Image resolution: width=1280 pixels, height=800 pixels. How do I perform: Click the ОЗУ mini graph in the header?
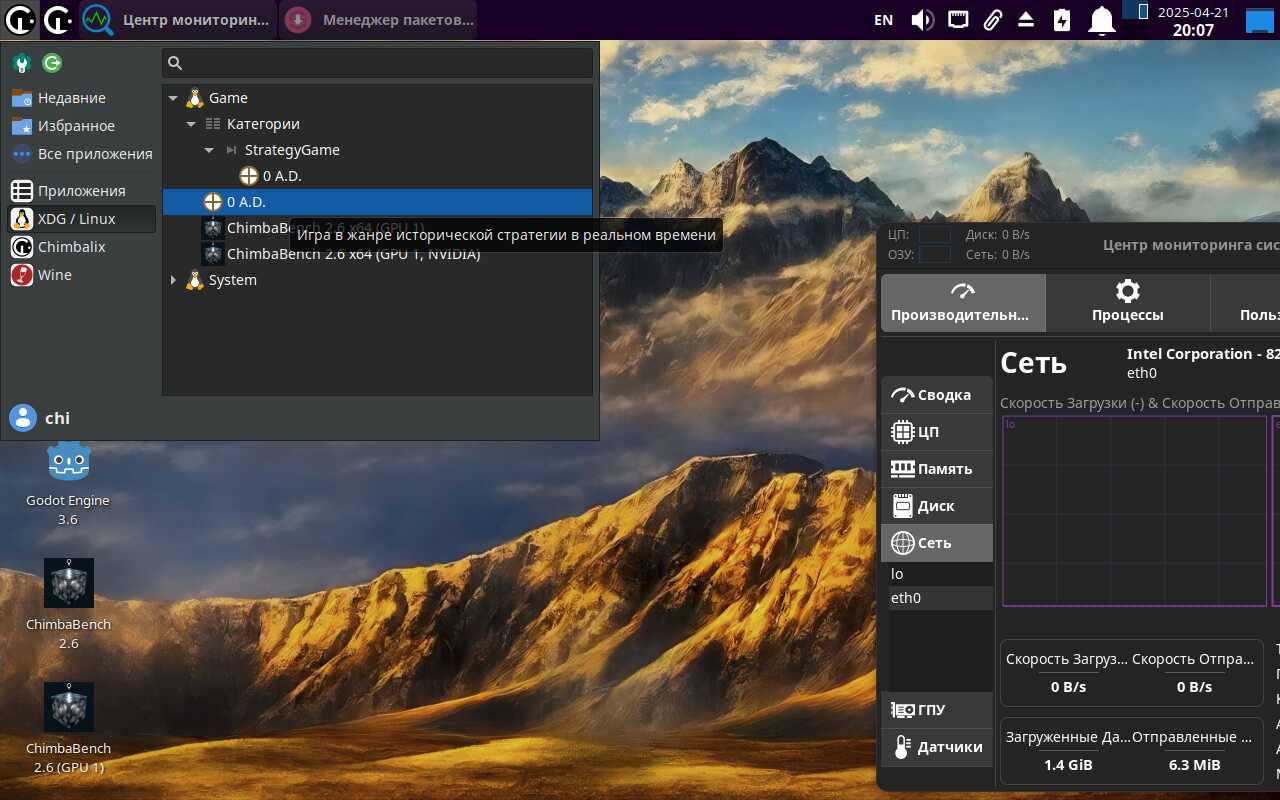pyautogui.click(x=934, y=254)
